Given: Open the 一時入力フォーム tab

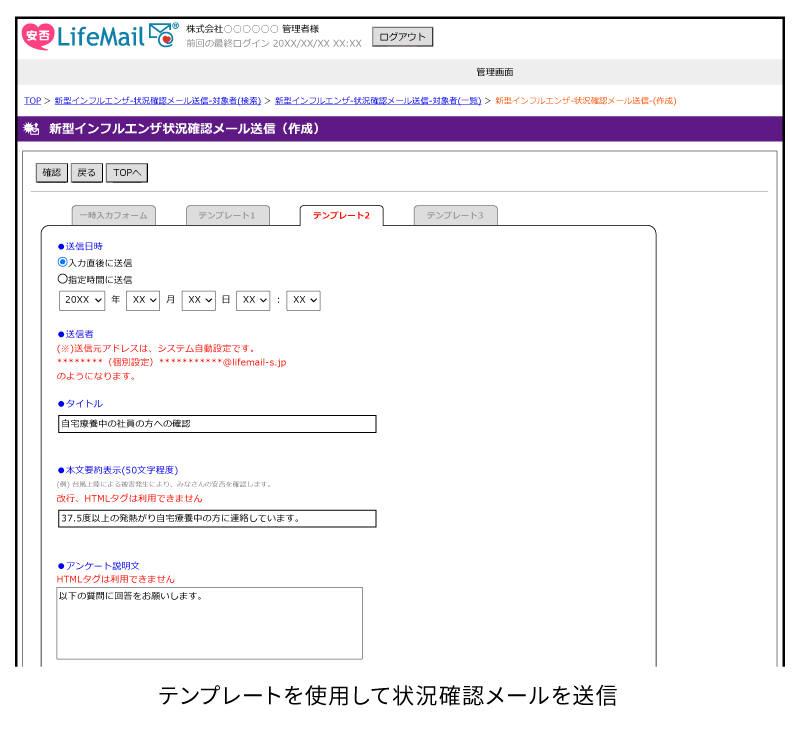Looking at the screenshot, I should tap(115, 216).
